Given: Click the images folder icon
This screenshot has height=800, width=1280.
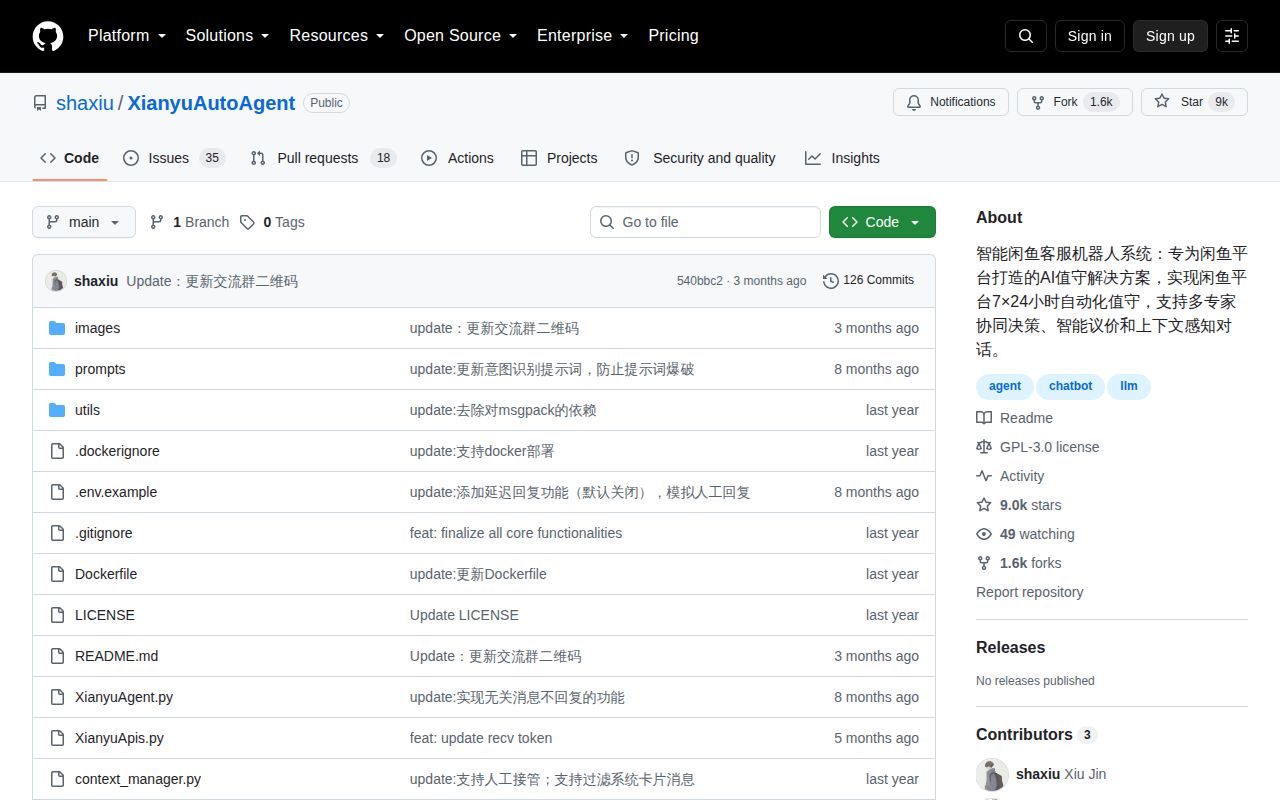Looking at the screenshot, I should 57,328.
